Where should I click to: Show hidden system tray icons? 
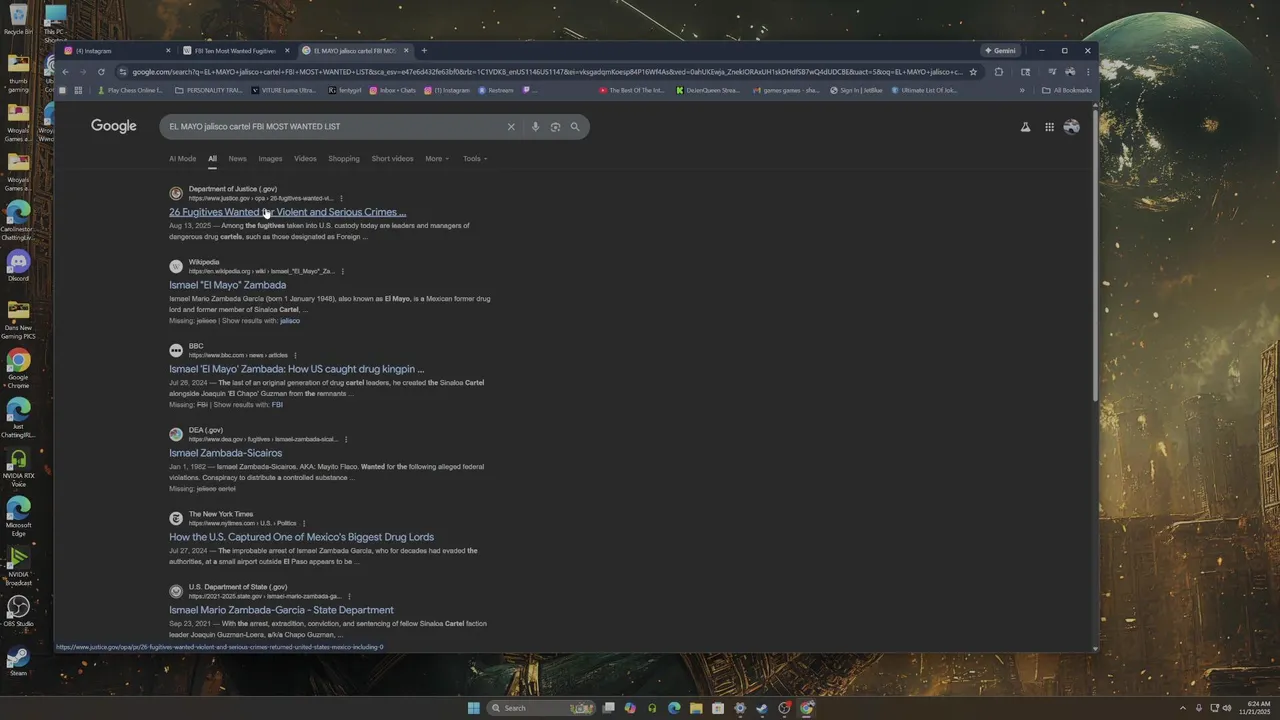click(x=1183, y=708)
